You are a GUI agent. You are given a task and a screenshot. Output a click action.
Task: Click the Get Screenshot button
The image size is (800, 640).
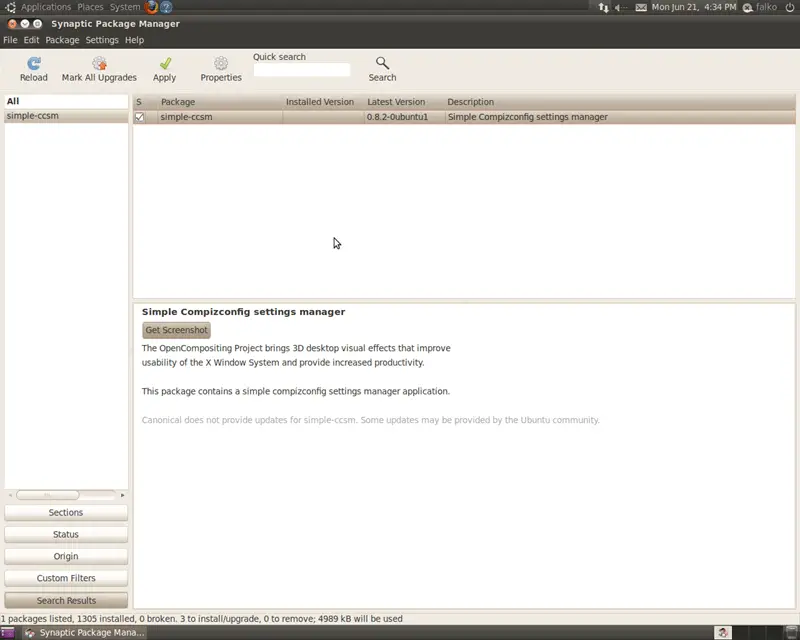click(x=177, y=330)
